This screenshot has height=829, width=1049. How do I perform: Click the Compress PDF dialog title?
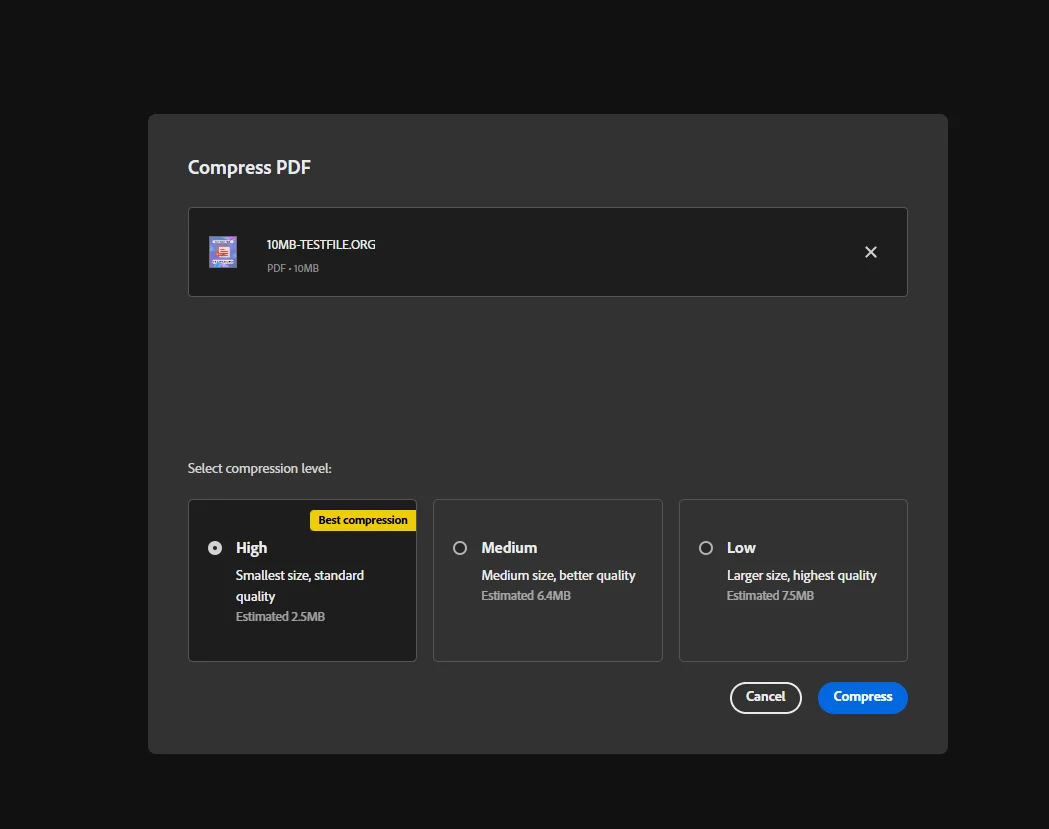[x=249, y=167]
